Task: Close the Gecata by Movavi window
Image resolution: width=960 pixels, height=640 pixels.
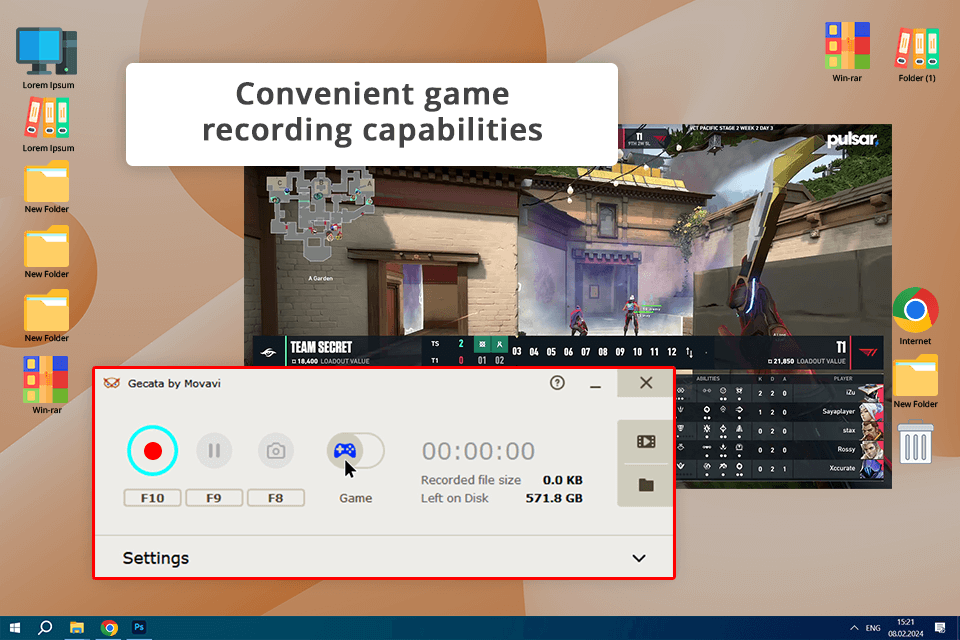Action: tap(645, 383)
